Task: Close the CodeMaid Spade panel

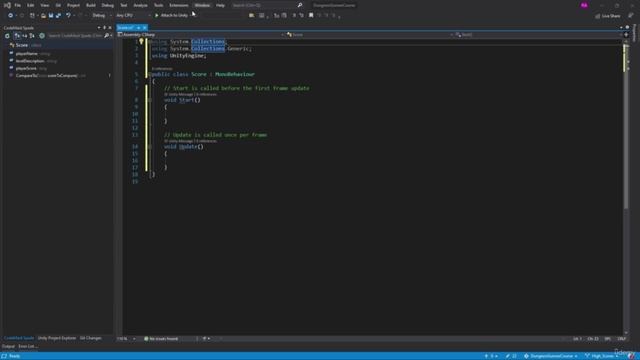Action: click(110, 28)
